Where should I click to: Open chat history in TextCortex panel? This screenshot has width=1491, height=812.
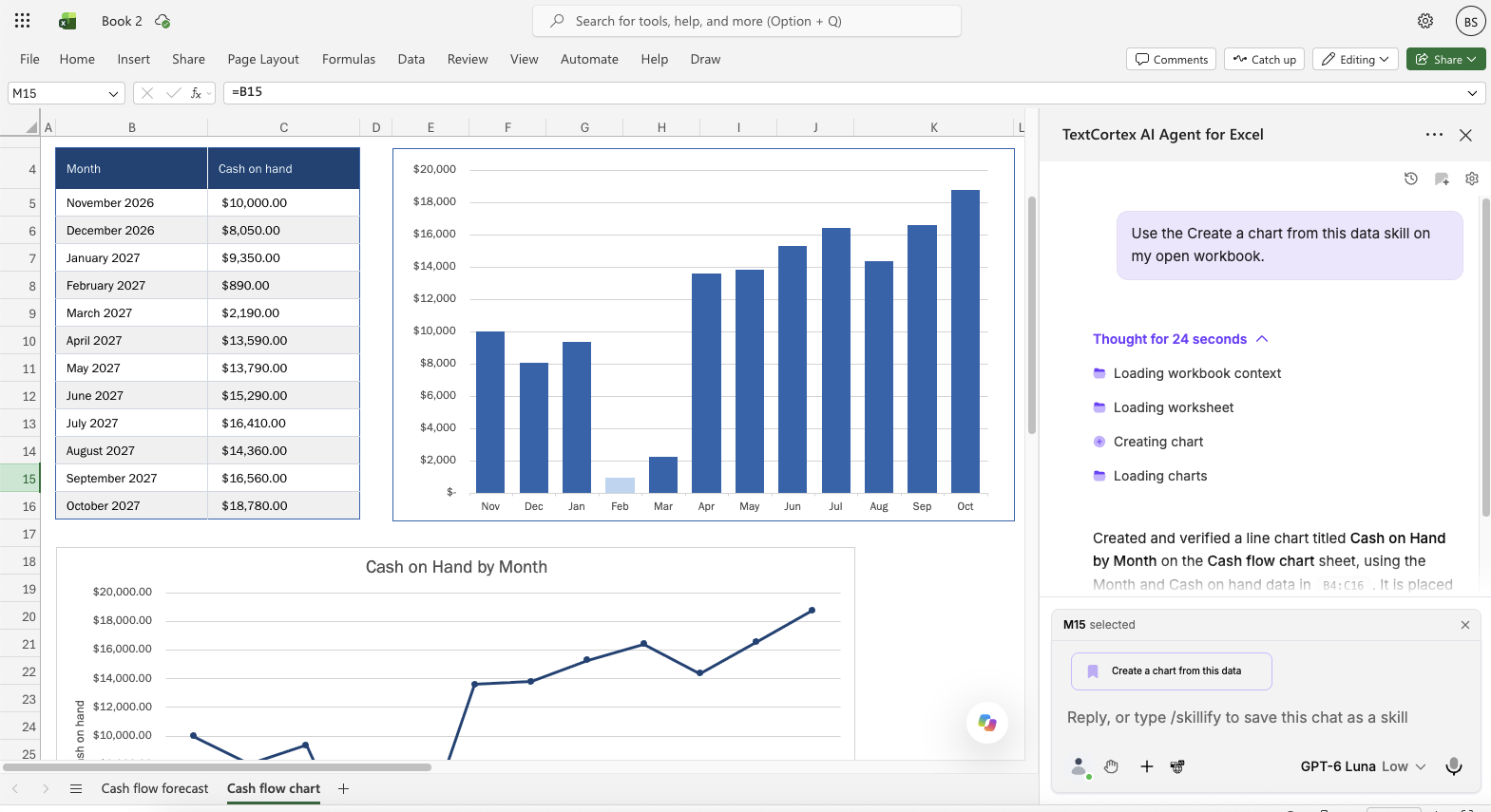pos(1411,179)
